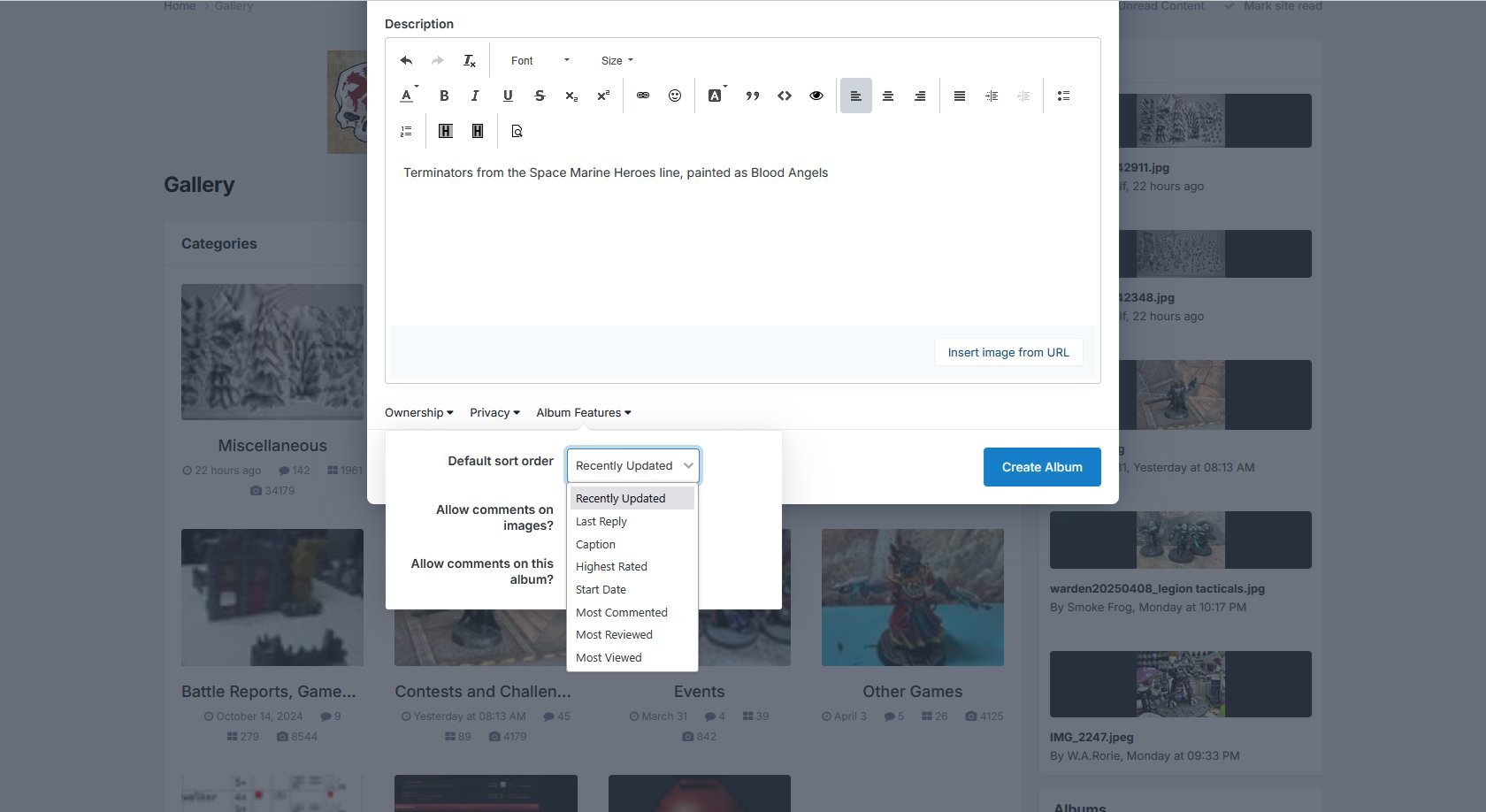1486x812 pixels.
Task: Insert a hyperlink using the link icon
Action: (x=643, y=96)
